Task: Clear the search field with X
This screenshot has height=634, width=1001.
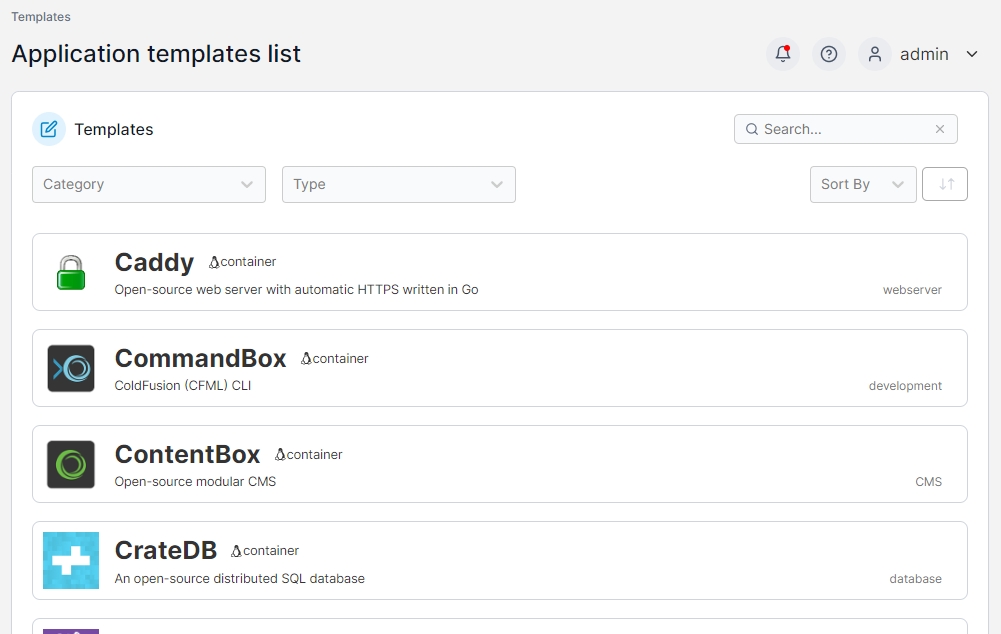Action: [940, 129]
